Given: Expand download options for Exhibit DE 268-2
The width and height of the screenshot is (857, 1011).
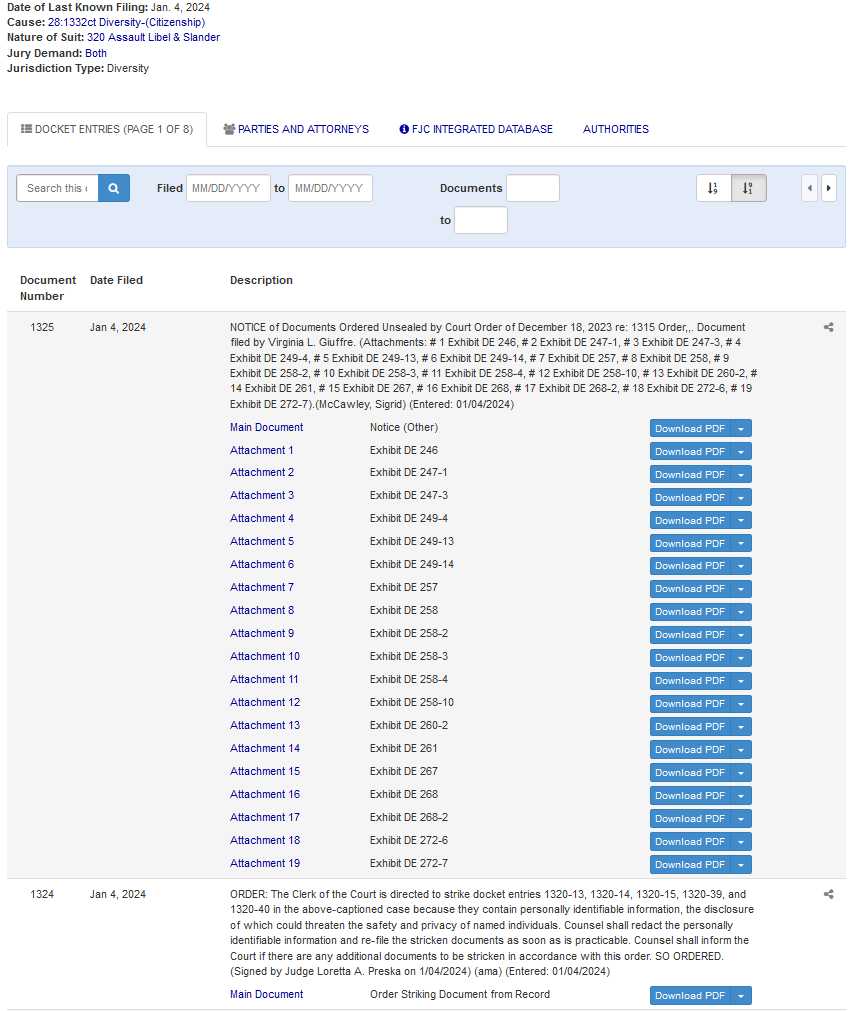Looking at the screenshot, I should click(741, 819).
